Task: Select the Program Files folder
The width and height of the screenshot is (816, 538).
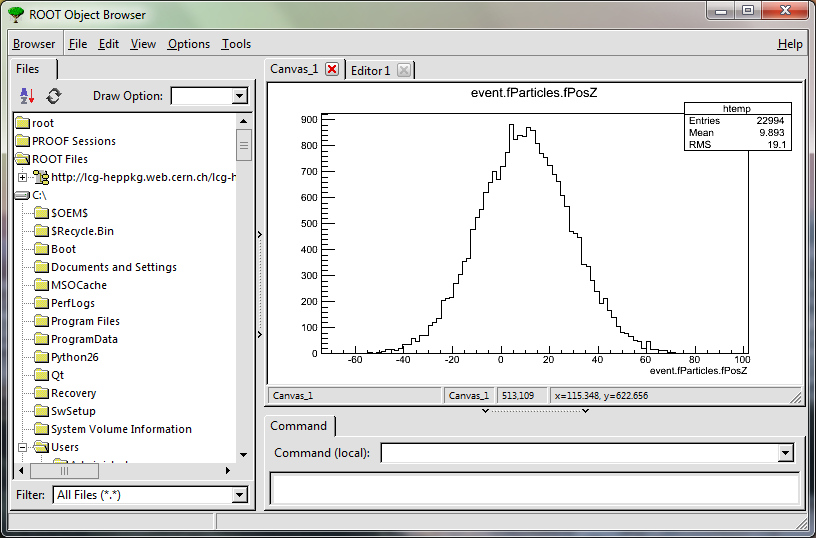Action: (85, 321)
